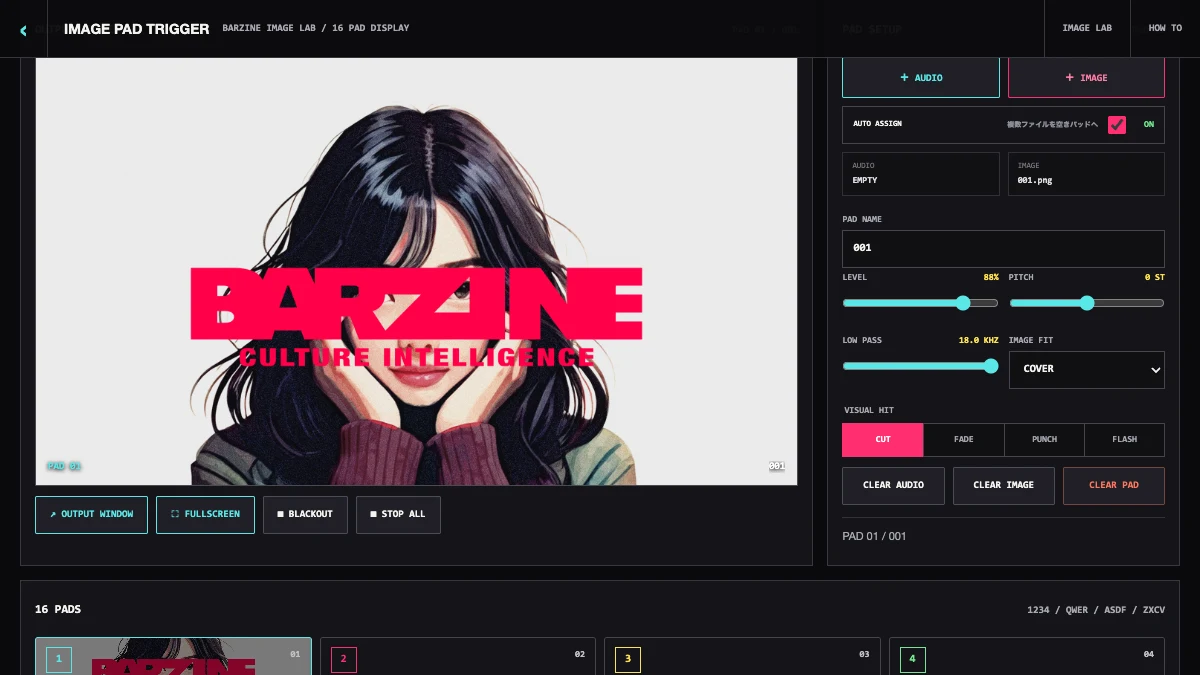The image size is (1200, 675).
Task: Click the large image preview display
Action: pyautogui.click(x=416, y=271)
